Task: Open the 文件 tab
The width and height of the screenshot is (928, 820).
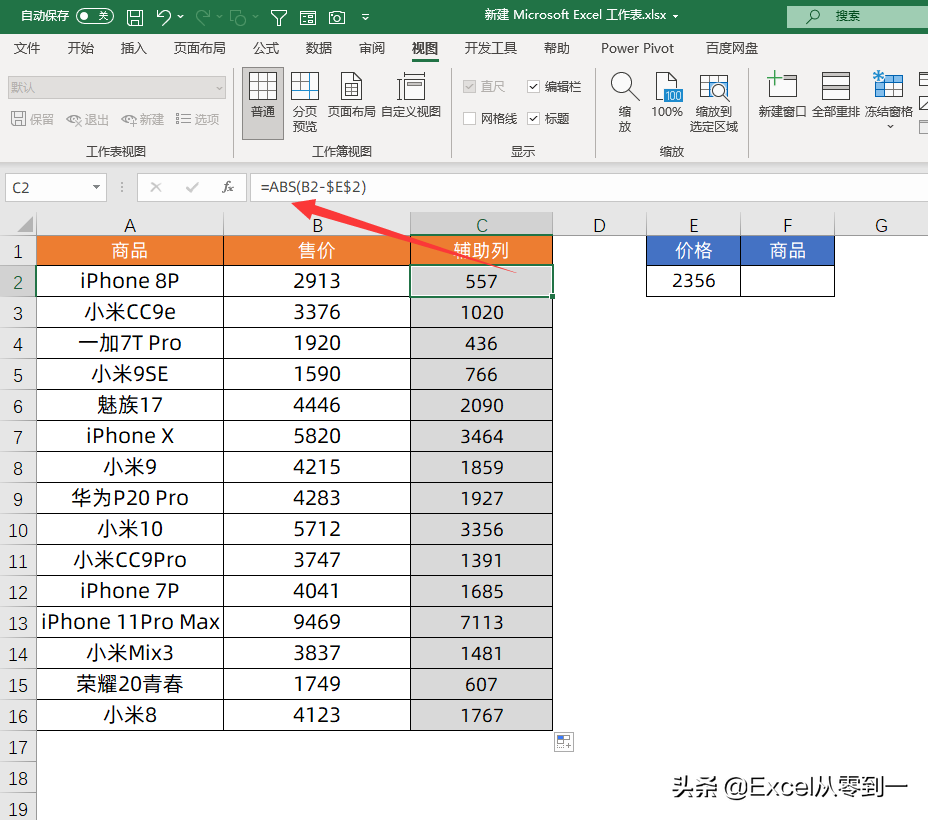Action: [27, 48]
